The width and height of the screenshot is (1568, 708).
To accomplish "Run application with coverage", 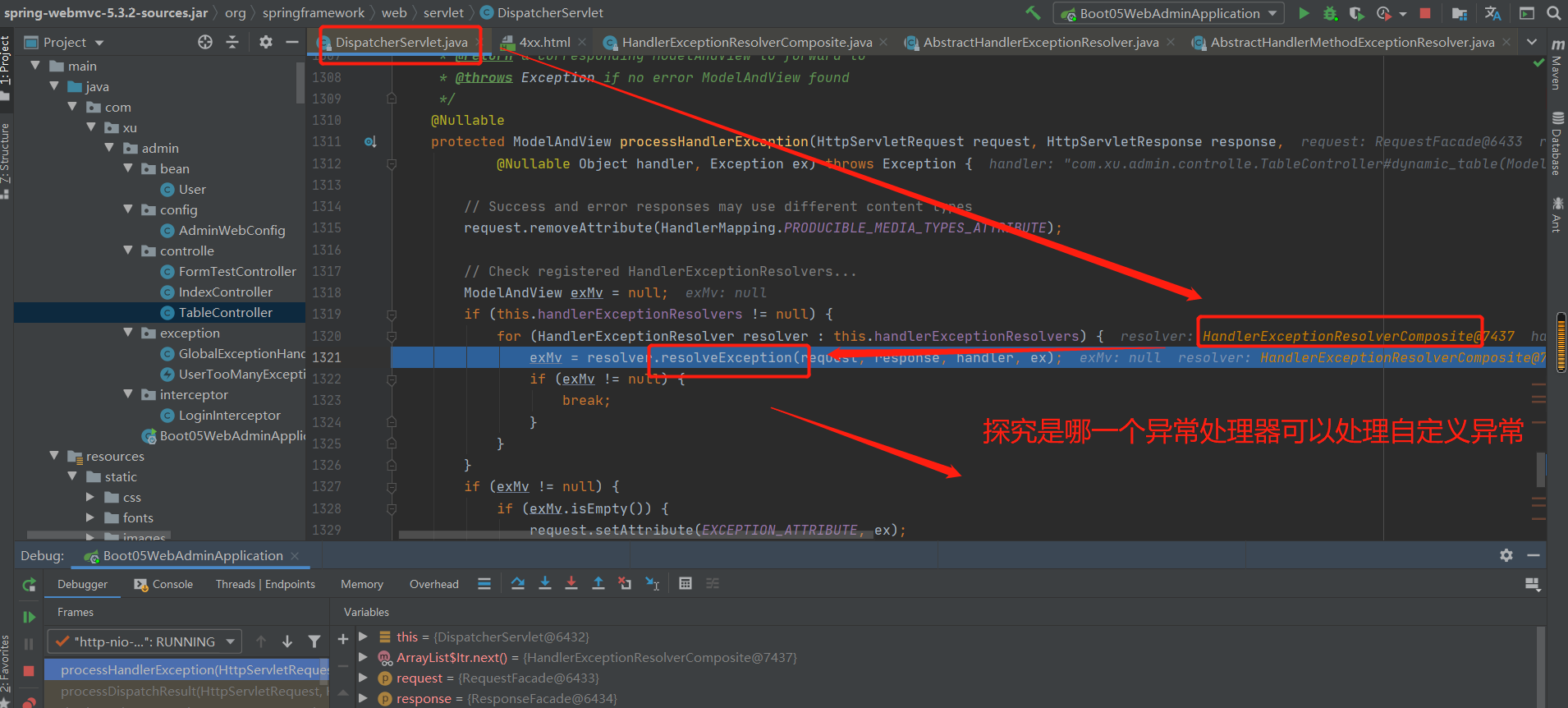I will (x=1356, y=13).
